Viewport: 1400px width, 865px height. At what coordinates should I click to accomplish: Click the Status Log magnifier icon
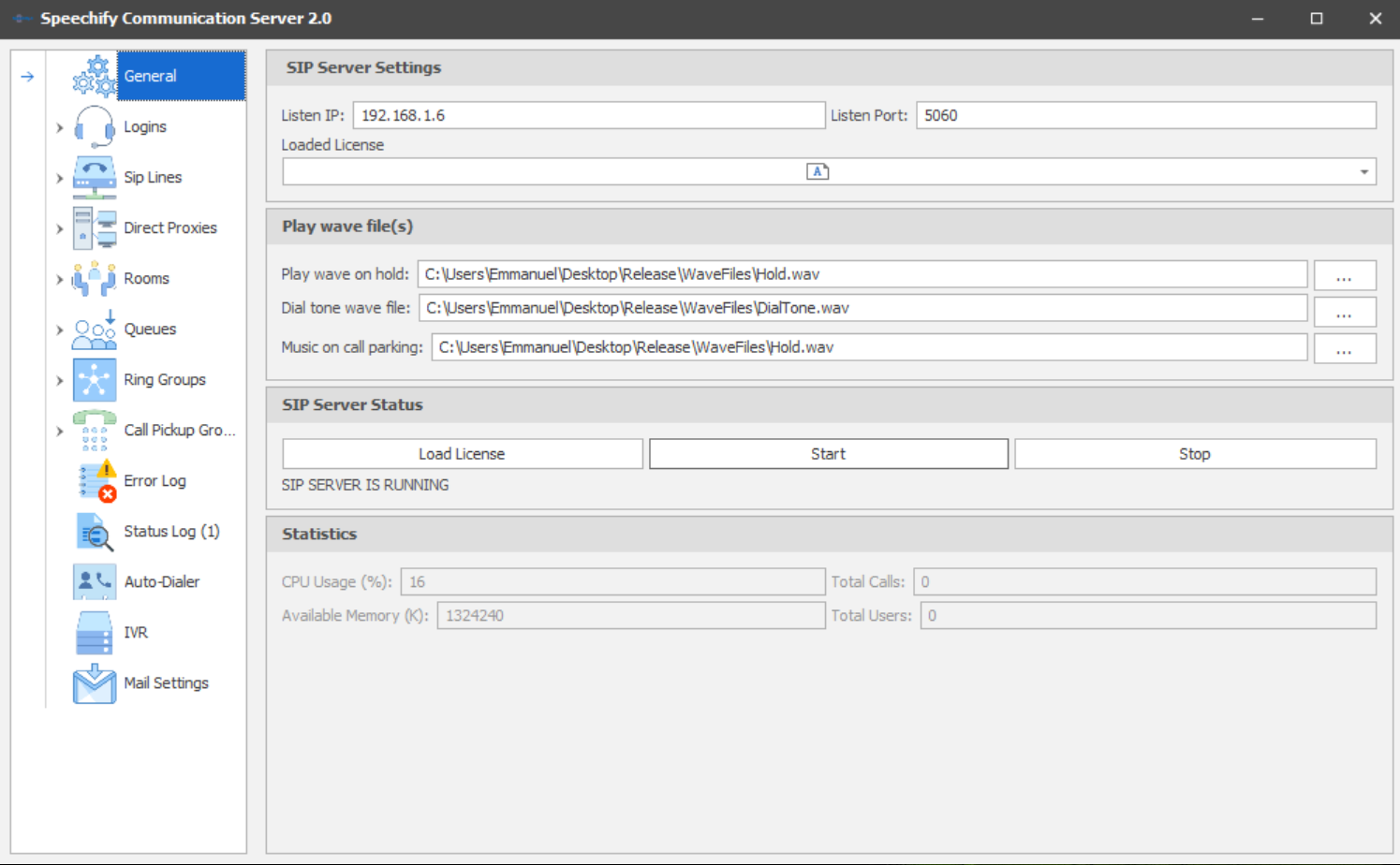pos(95,532)
